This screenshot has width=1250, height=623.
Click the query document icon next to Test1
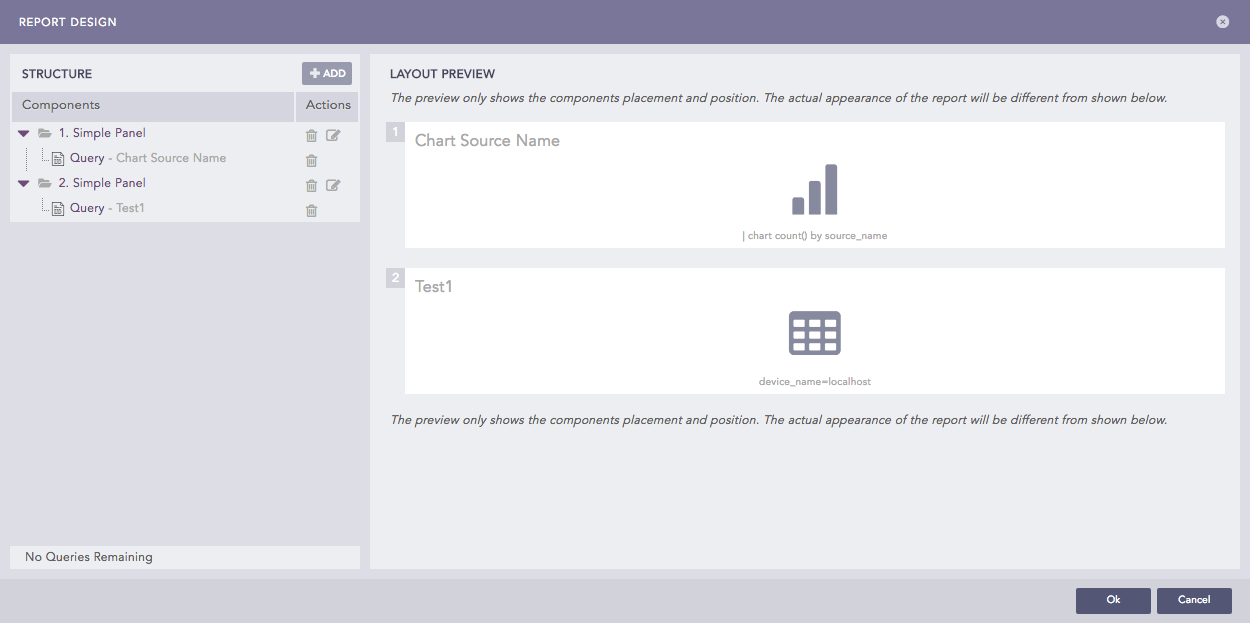click(x=57, y=207)
